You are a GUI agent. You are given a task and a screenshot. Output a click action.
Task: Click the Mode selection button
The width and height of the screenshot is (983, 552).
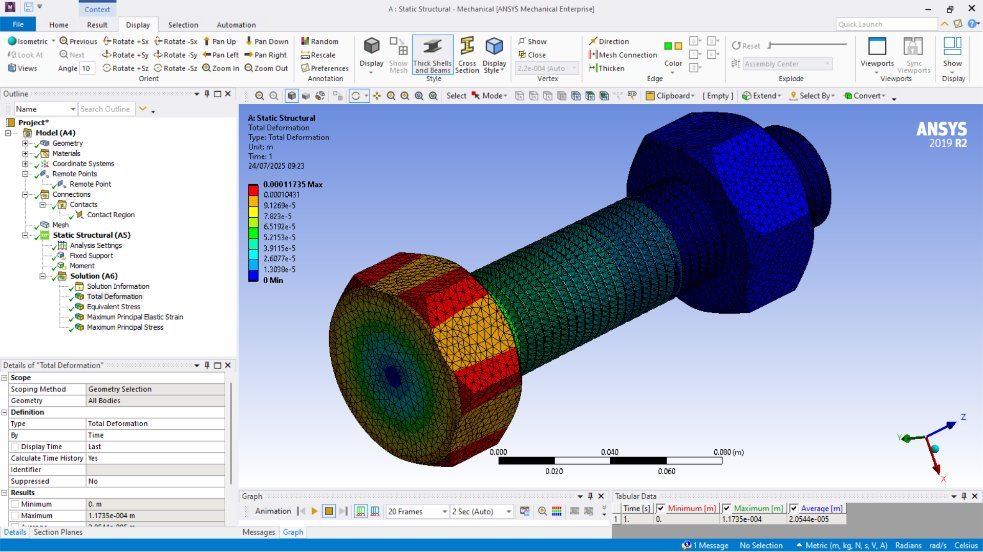489,96
